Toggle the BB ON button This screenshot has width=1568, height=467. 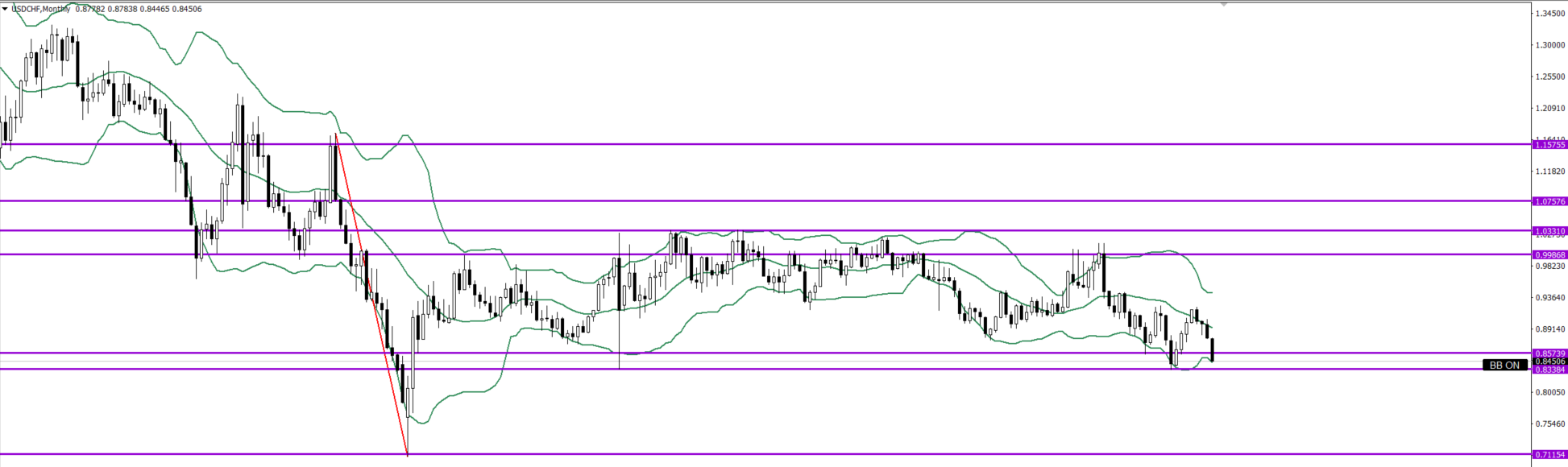1504,365
